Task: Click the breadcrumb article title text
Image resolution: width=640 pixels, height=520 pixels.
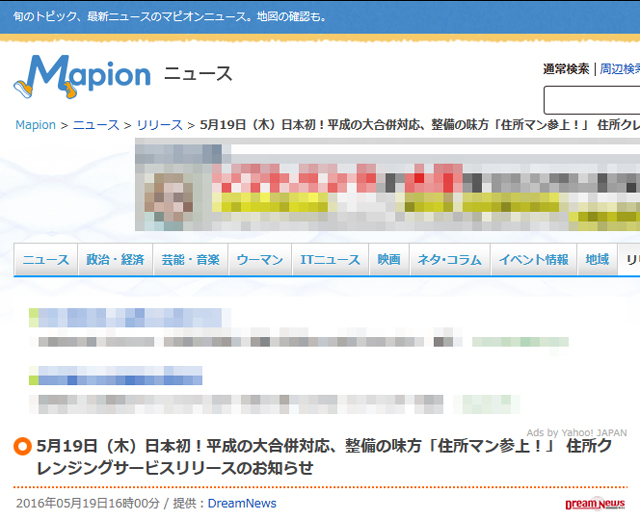Action: [x=420, y=125]
